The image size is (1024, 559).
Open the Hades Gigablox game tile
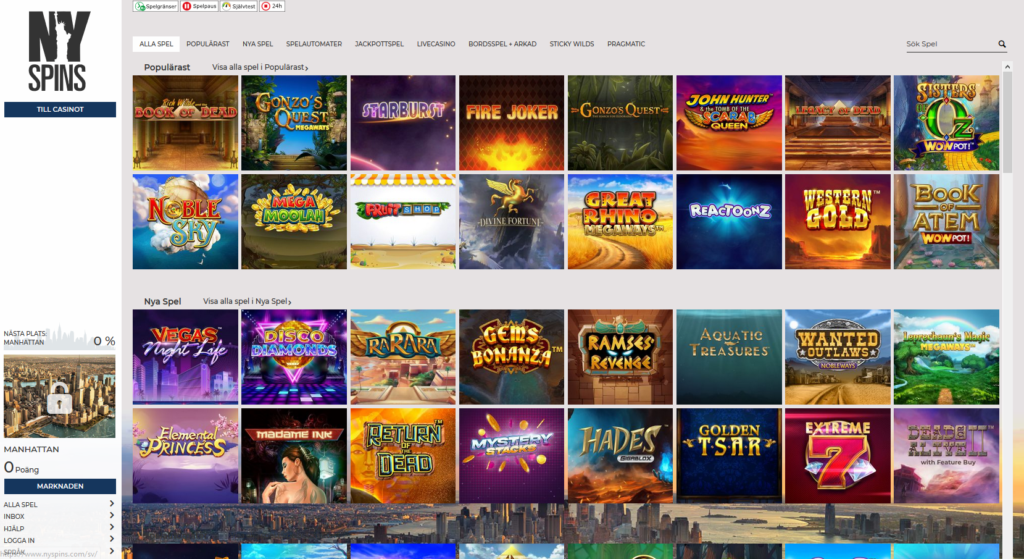pyautogui.click(x=620, y=456)
